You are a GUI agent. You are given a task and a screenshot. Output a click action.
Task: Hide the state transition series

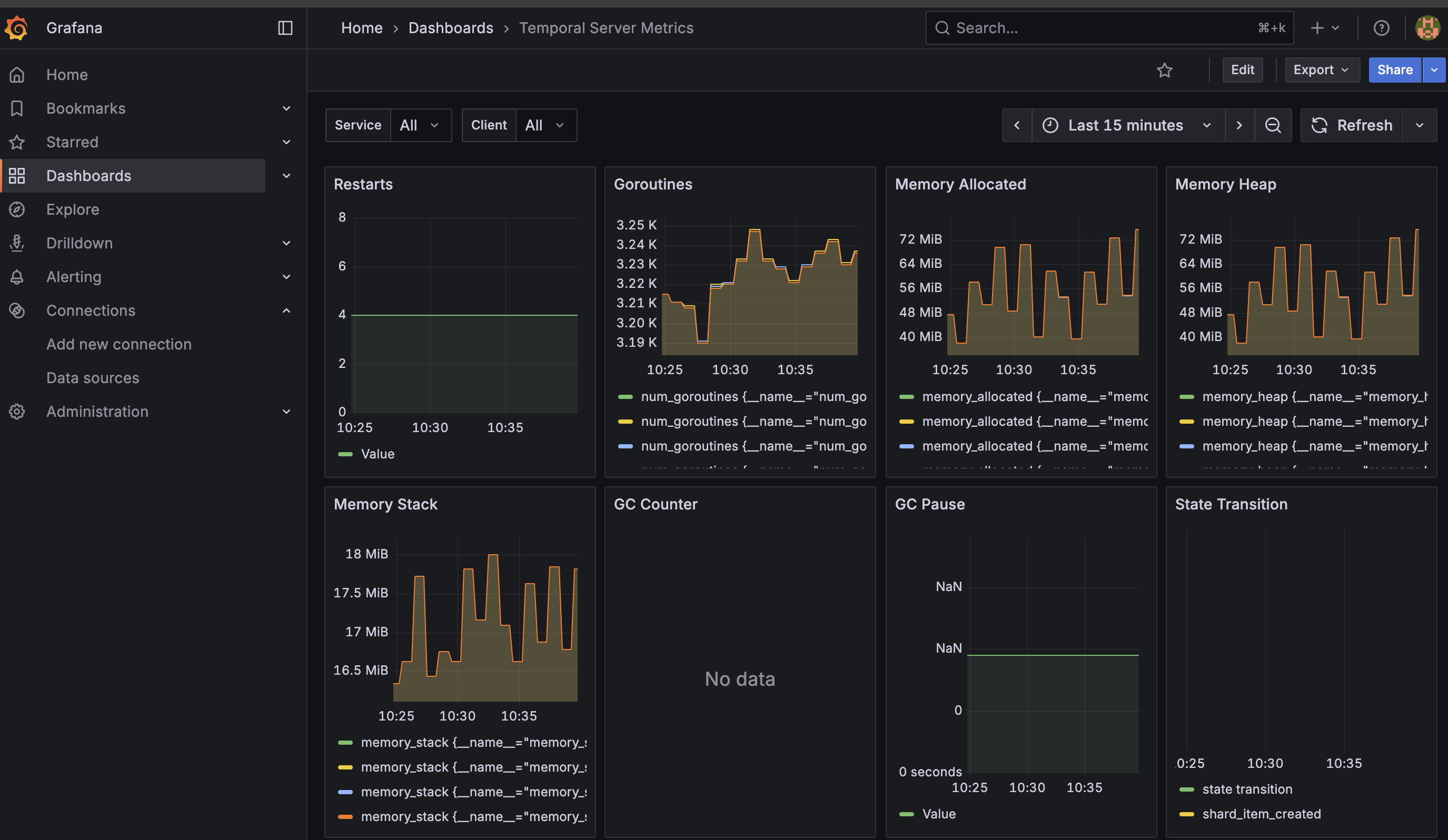(x=1247, y=788)
